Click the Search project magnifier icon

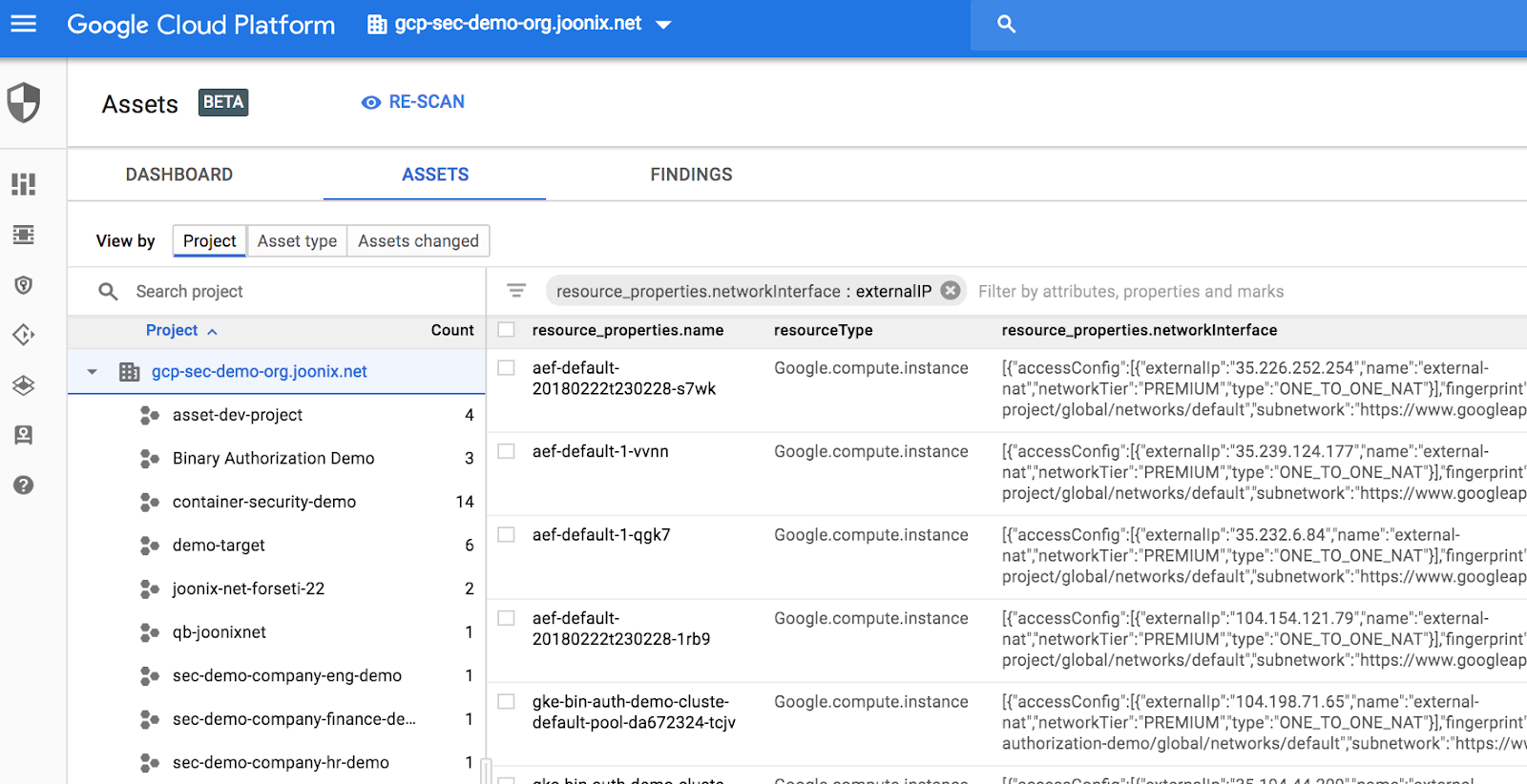pyautogui.click(x=108, y=292)
